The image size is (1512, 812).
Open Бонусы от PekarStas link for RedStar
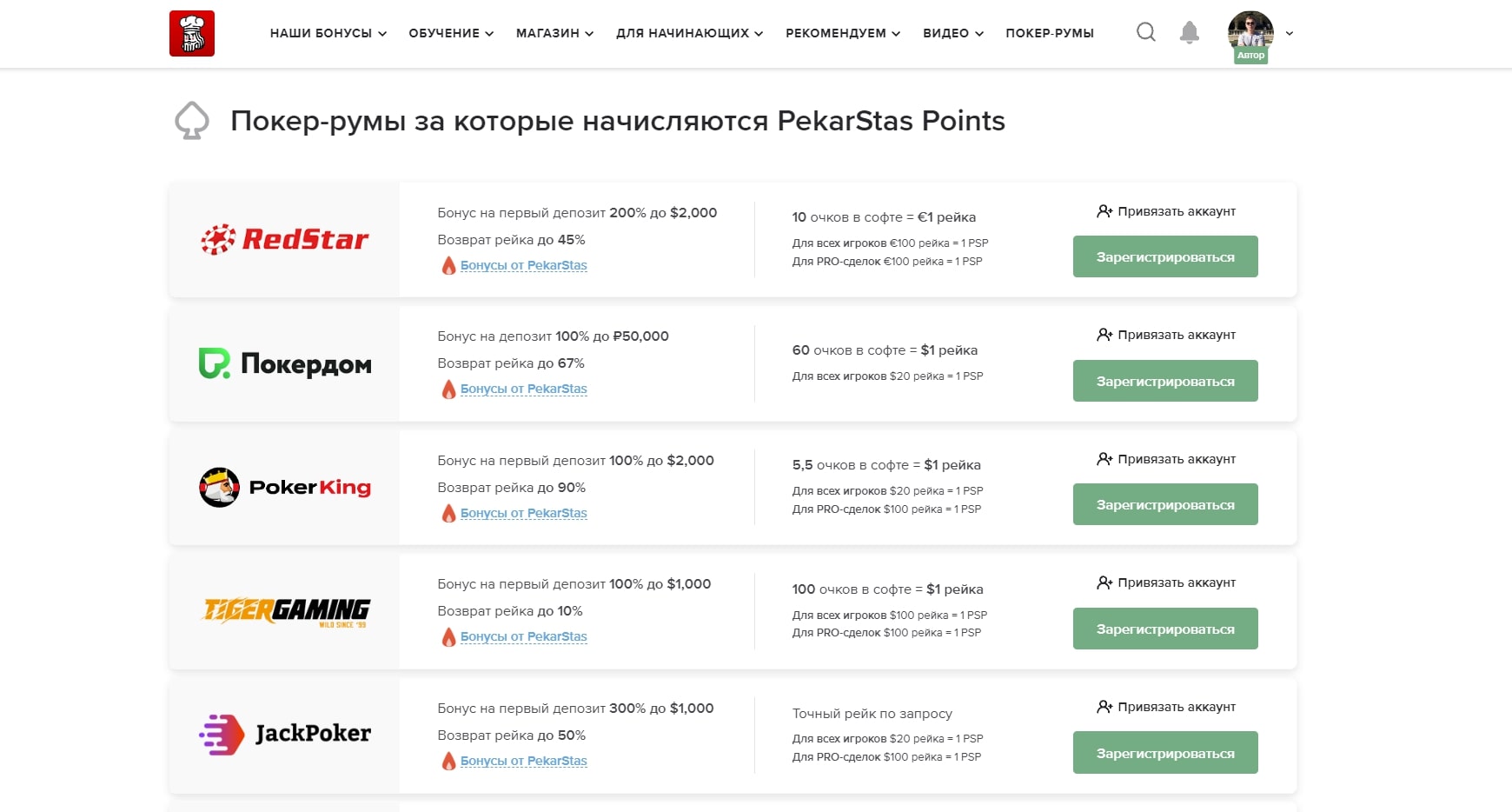[x=524, y=265]
